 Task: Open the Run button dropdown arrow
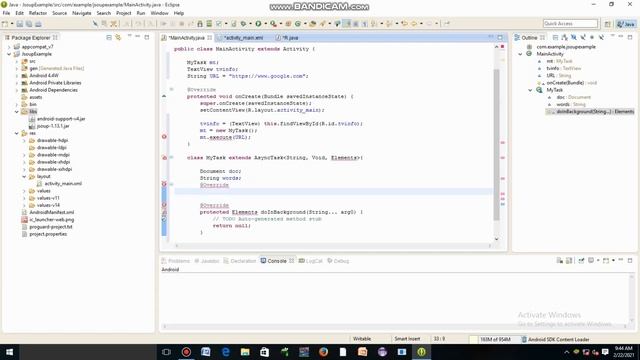[x=265, y=24]
